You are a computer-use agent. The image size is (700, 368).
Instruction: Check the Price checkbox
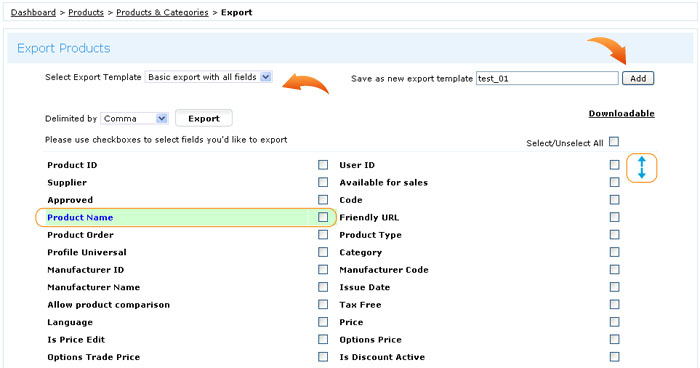[x=615, y=322]
